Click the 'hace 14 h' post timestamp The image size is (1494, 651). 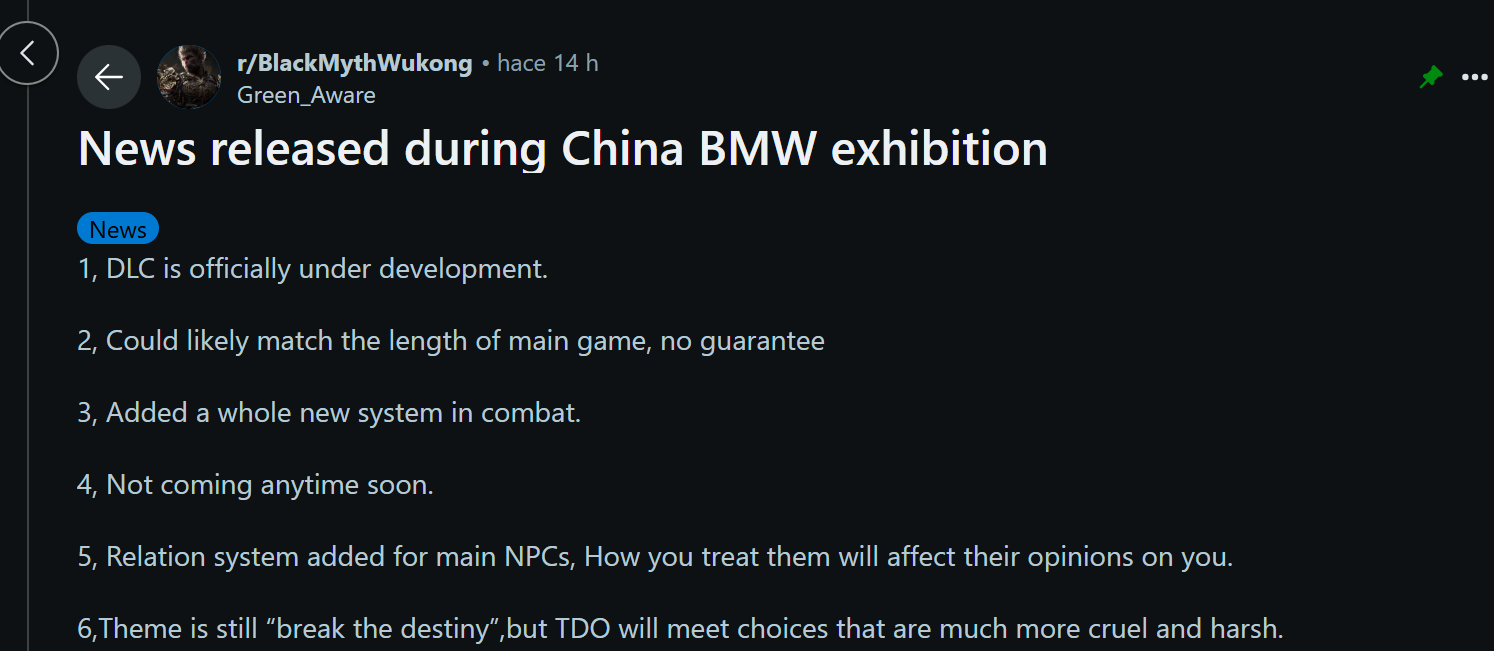tap(548, 63)
